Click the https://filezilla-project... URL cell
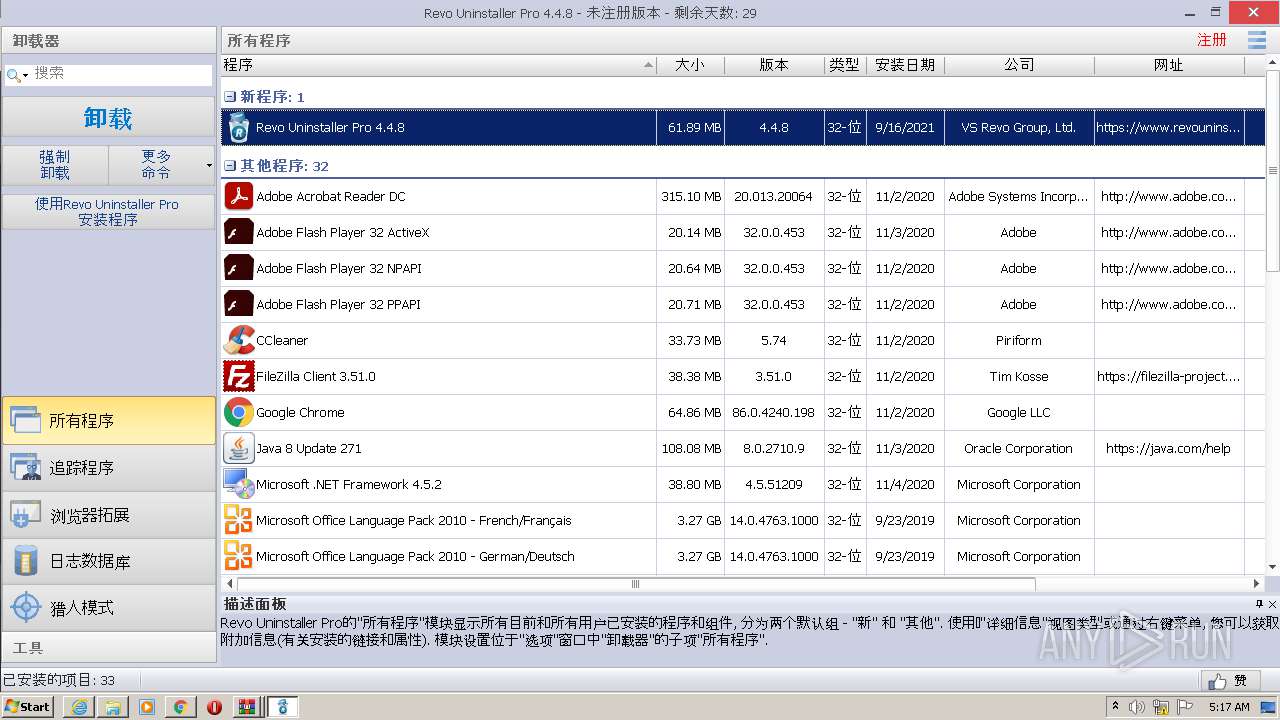 1168,376
